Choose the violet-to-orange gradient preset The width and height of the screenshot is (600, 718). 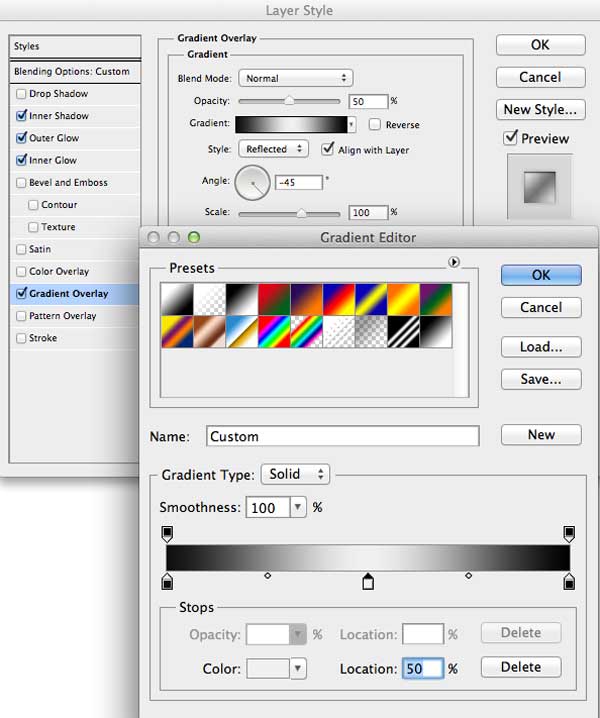(306, 299)
